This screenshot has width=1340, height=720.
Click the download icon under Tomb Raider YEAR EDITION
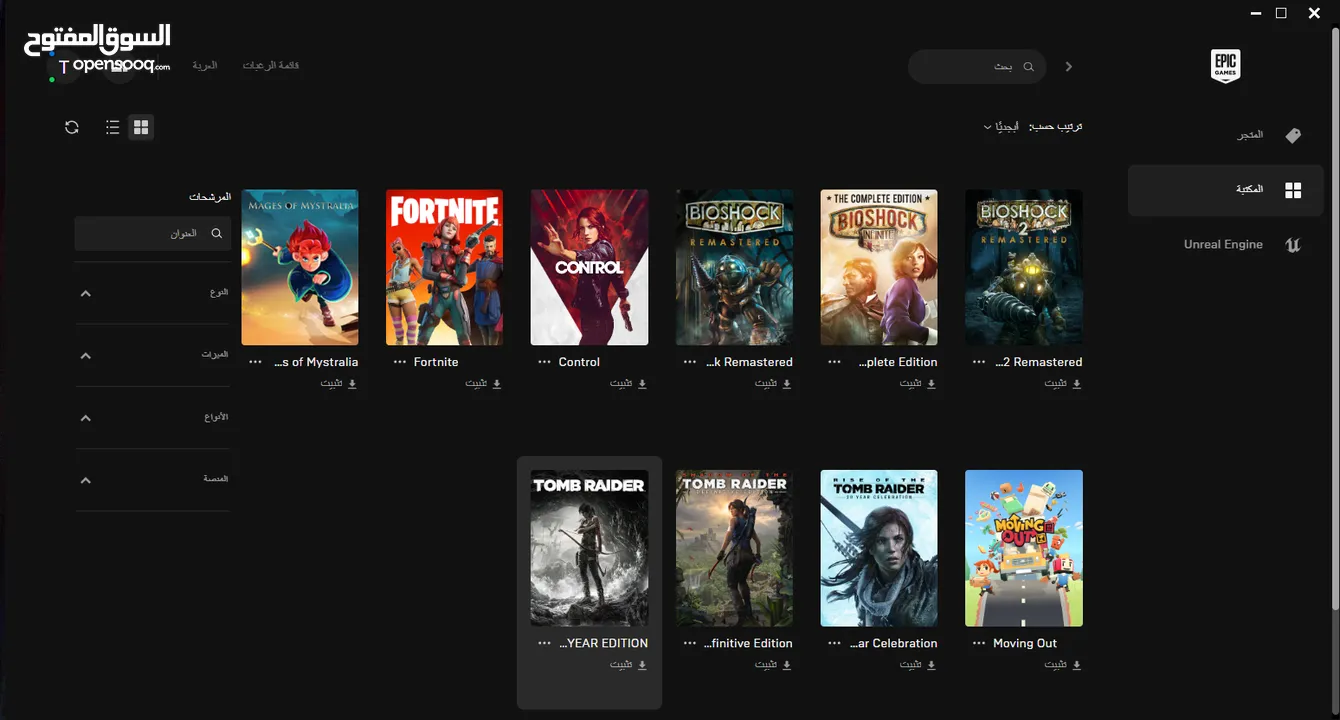tap(642, 664)
